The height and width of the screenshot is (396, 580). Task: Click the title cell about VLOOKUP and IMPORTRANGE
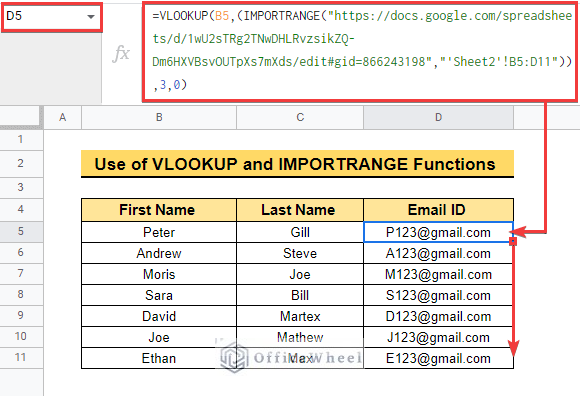[297, 164]
